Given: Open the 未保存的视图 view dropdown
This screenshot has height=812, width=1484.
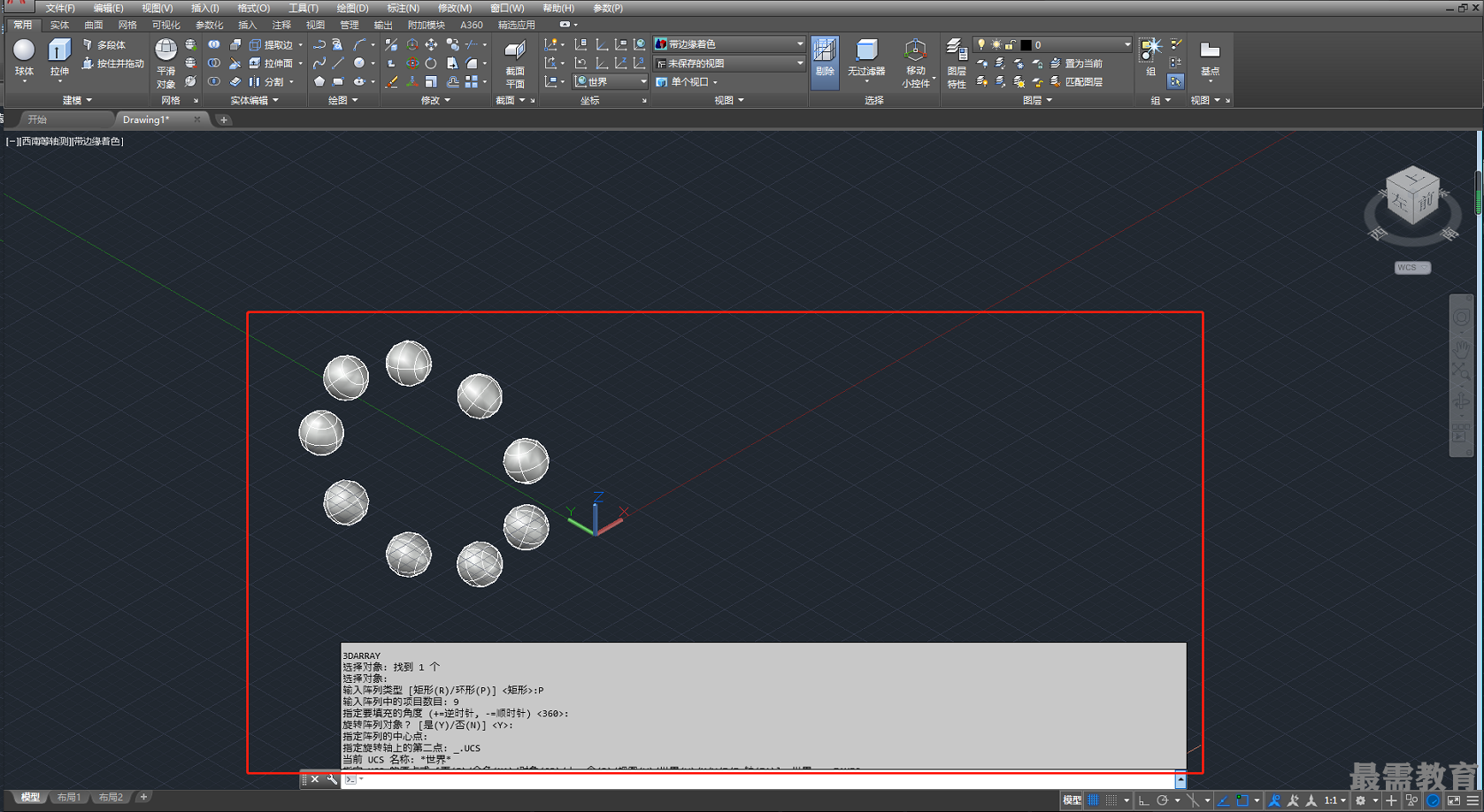Looking at the screenshot, I should (729, 64).
